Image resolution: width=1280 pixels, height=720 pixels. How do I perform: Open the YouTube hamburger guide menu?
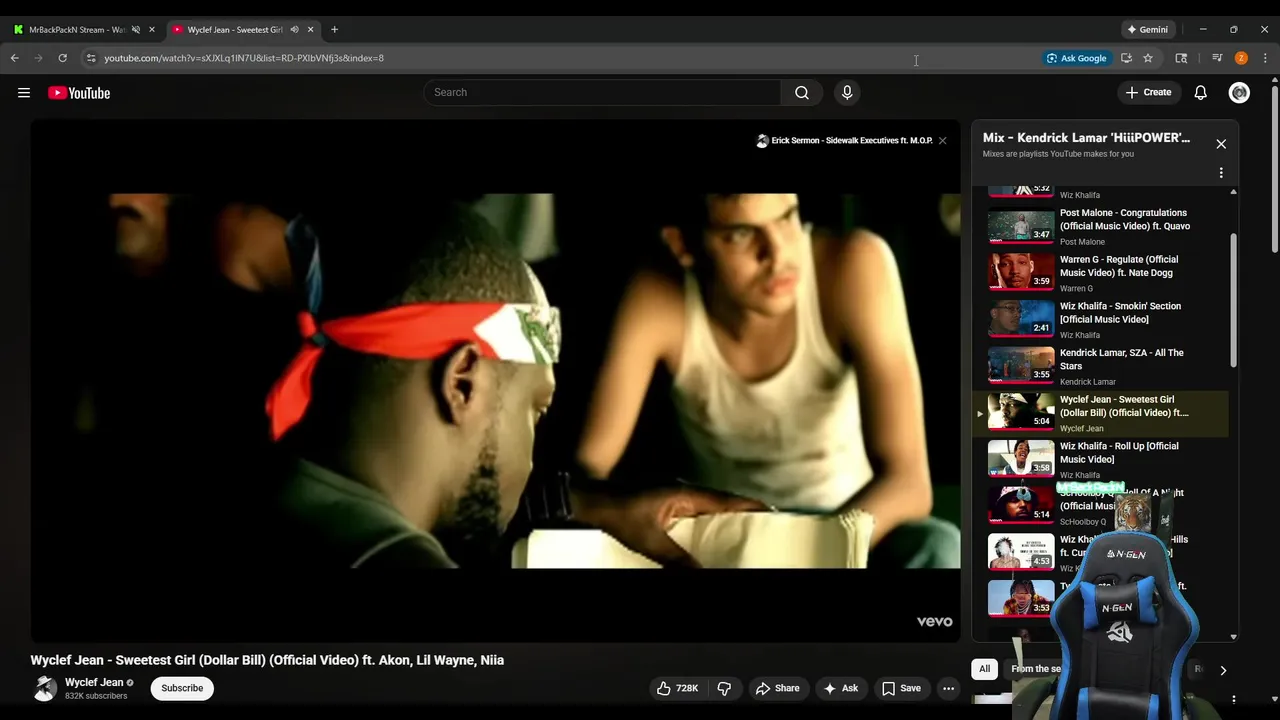pos(24,93)
